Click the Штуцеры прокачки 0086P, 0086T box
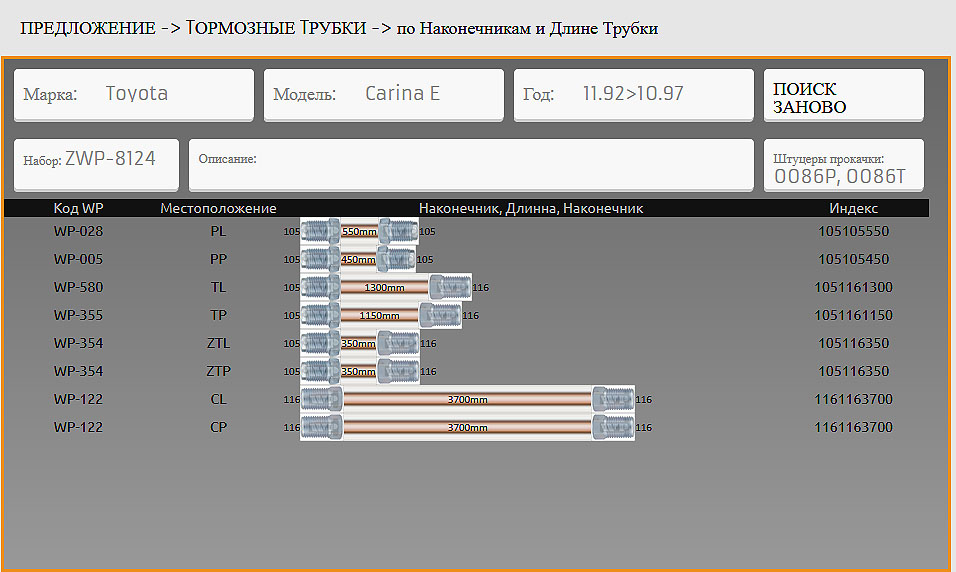The height and width of the screenshot is (572, 956). (x=843, y=165)
